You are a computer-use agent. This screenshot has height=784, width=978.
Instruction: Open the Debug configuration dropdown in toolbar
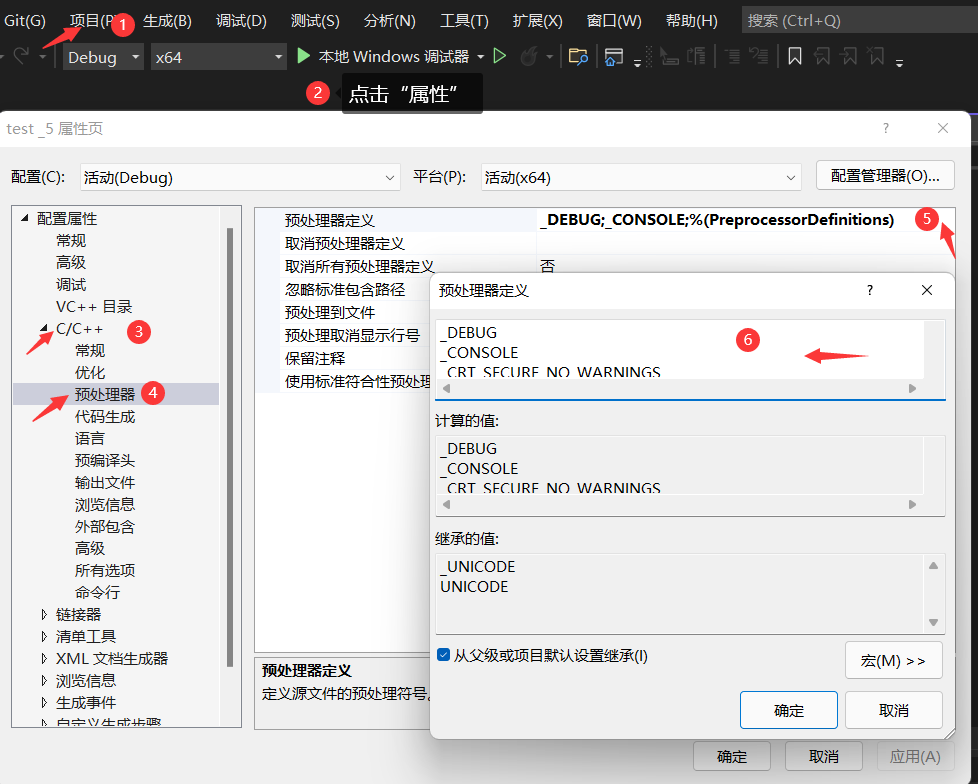point(104,57)
